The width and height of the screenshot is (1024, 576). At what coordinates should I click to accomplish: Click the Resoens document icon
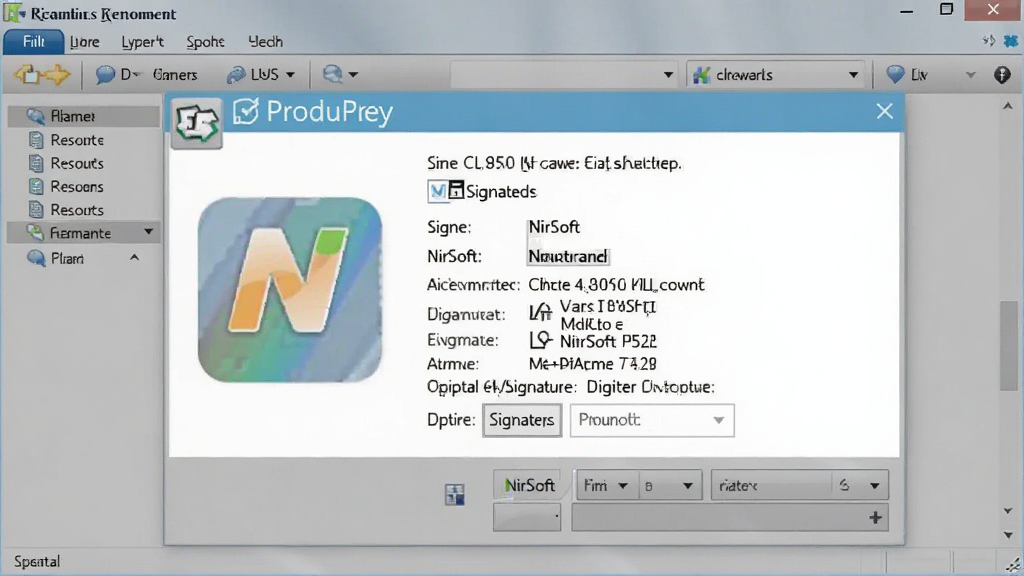(x=36, y=187)
